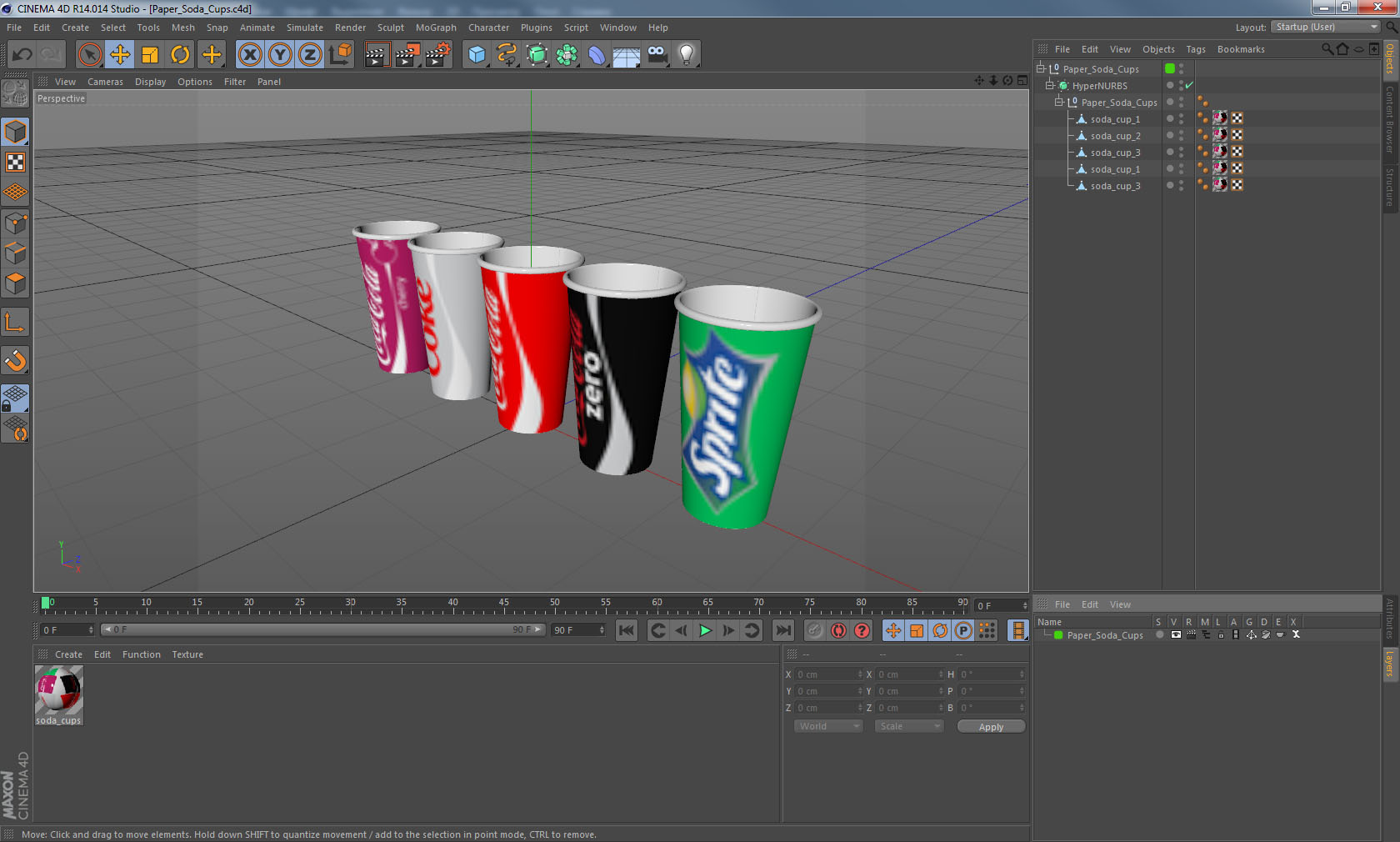
Task: Toggle the X axis lock
Action: [249, 55]
